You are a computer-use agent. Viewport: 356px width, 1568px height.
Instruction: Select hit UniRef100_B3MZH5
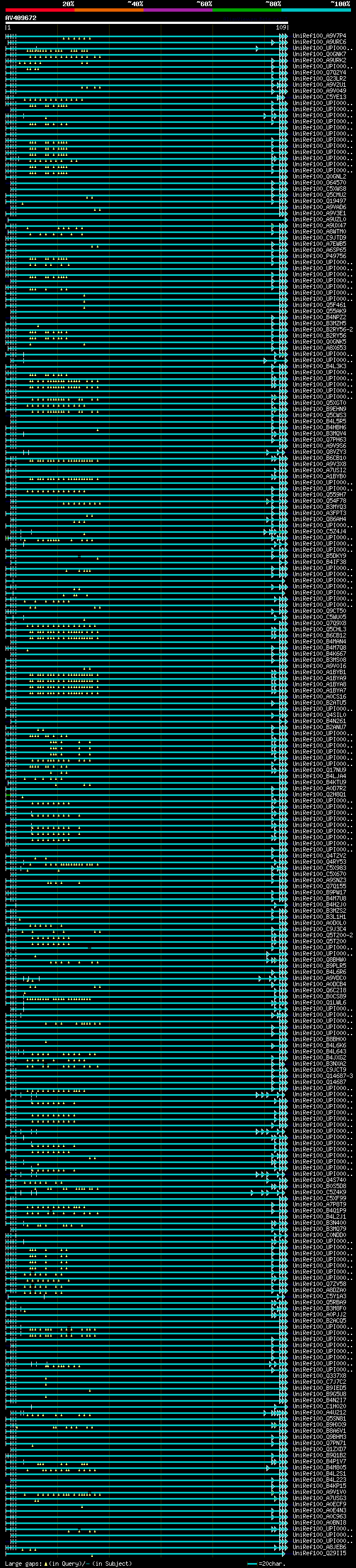tap(319, 323)
